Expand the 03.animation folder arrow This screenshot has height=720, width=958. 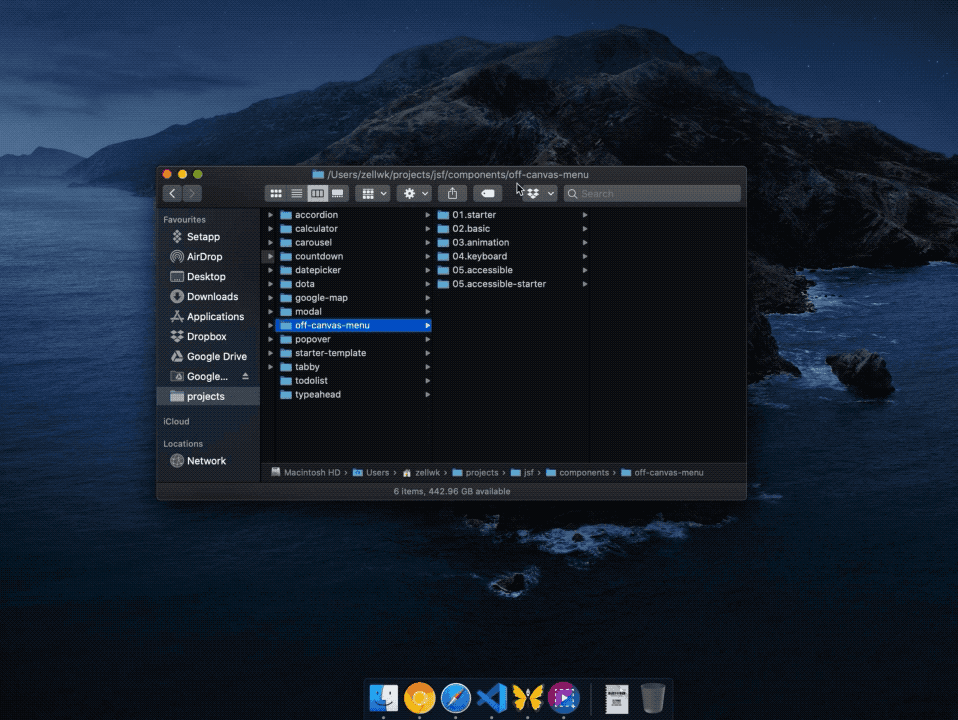(x=585, y=243)
